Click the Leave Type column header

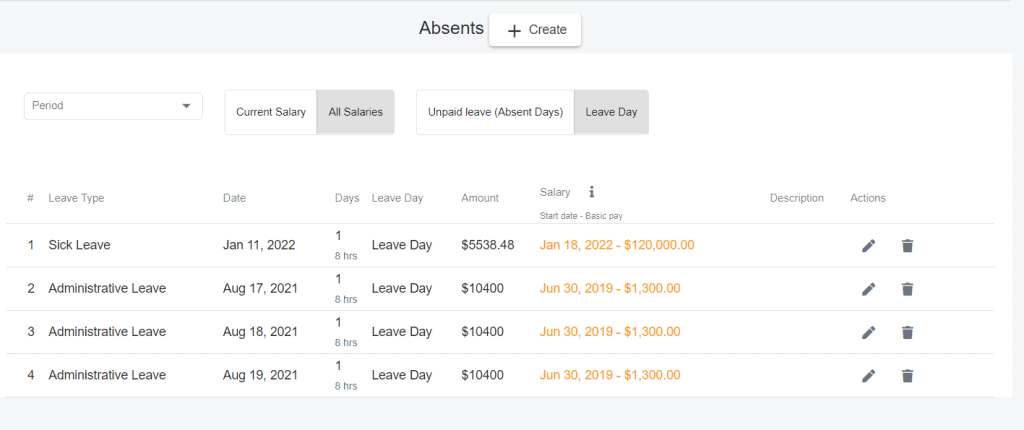pos(76,198)
